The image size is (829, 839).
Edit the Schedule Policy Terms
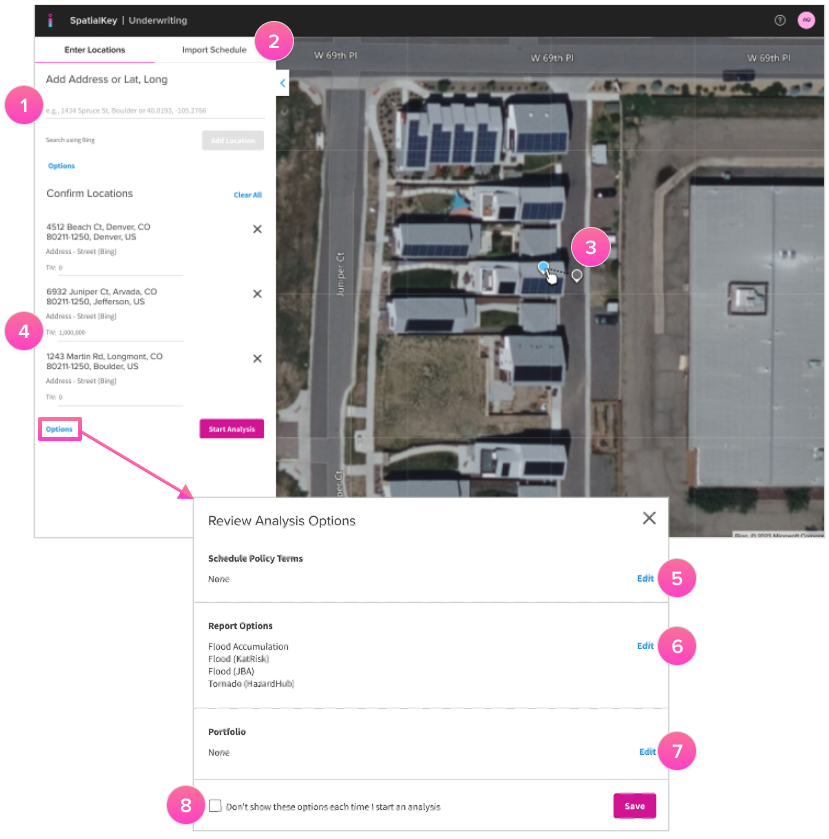pyautogui.click(x=645, y=578)
